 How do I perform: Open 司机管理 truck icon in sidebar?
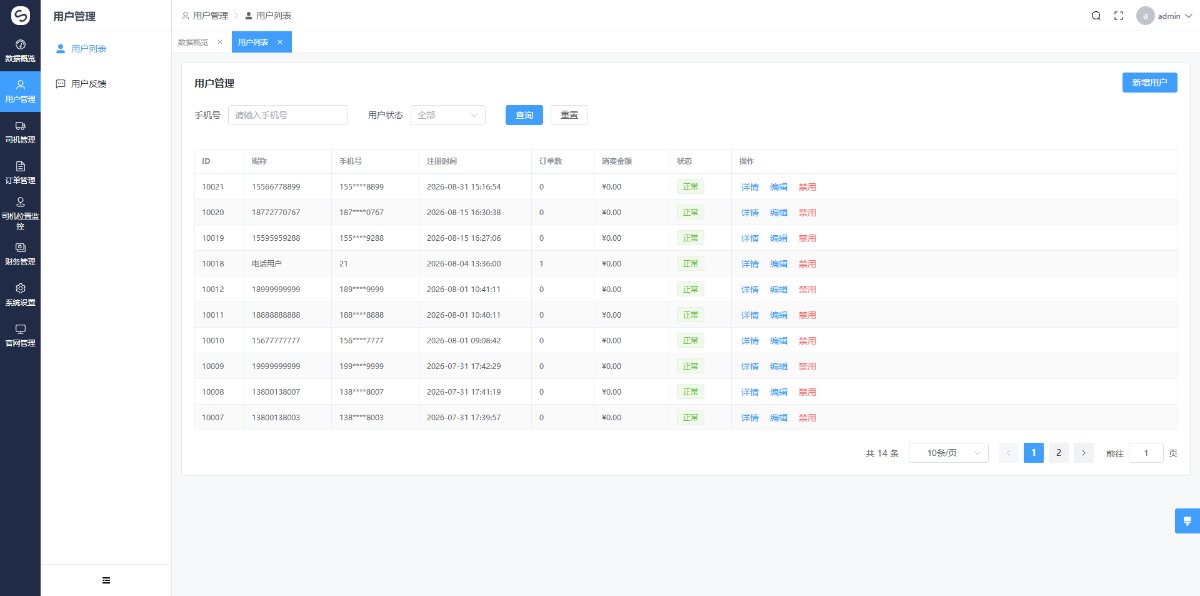click(20, 125)
